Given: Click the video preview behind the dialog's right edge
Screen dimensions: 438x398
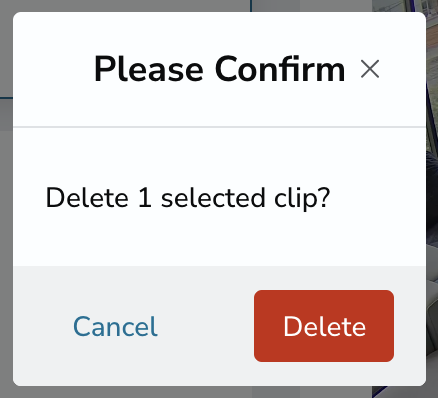Looking at the screenshot, I should pos(432,200).
